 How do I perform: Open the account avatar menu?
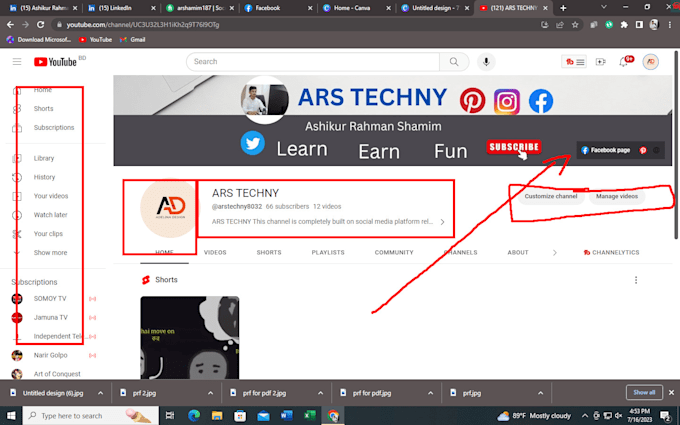pos(651,62)
